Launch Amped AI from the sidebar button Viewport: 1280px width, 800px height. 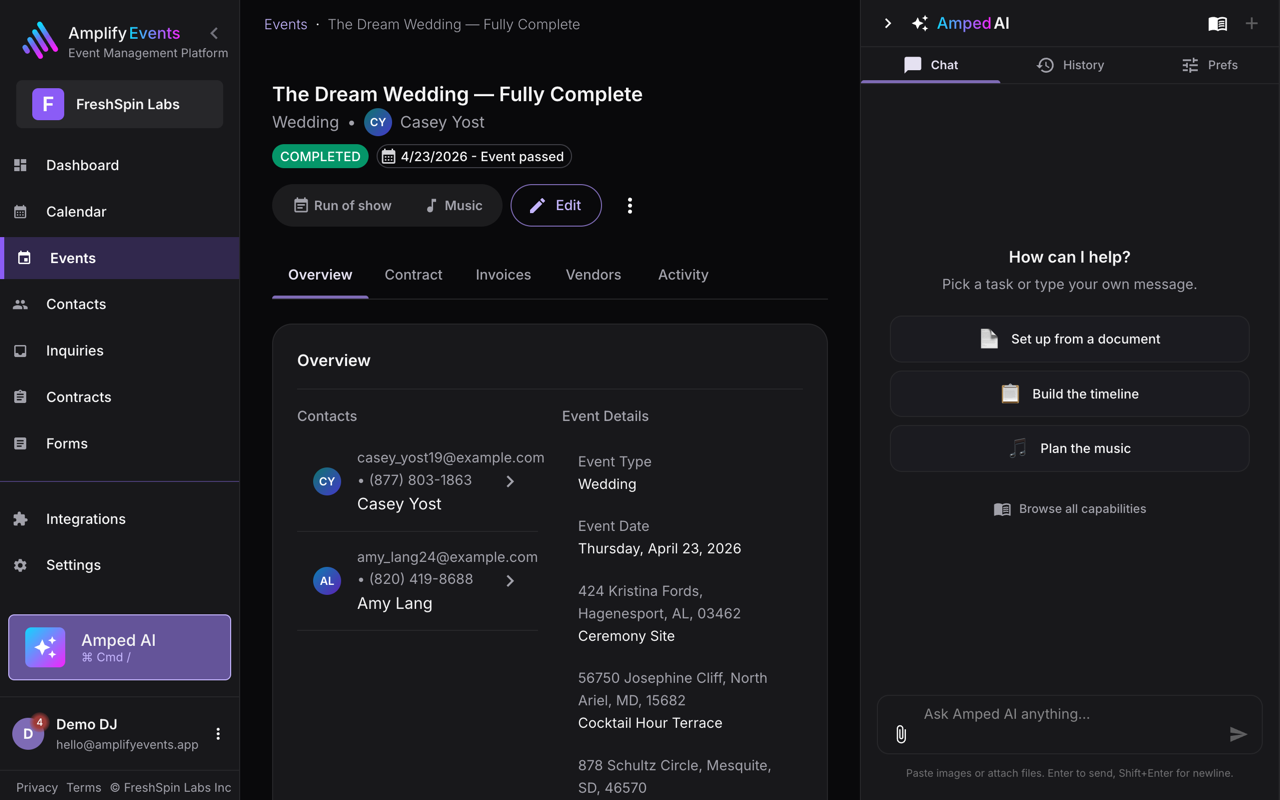pos(119,647)
